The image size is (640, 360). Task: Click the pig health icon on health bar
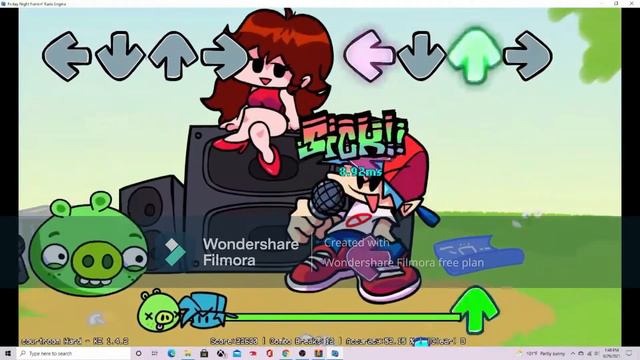tap(159, 312)
